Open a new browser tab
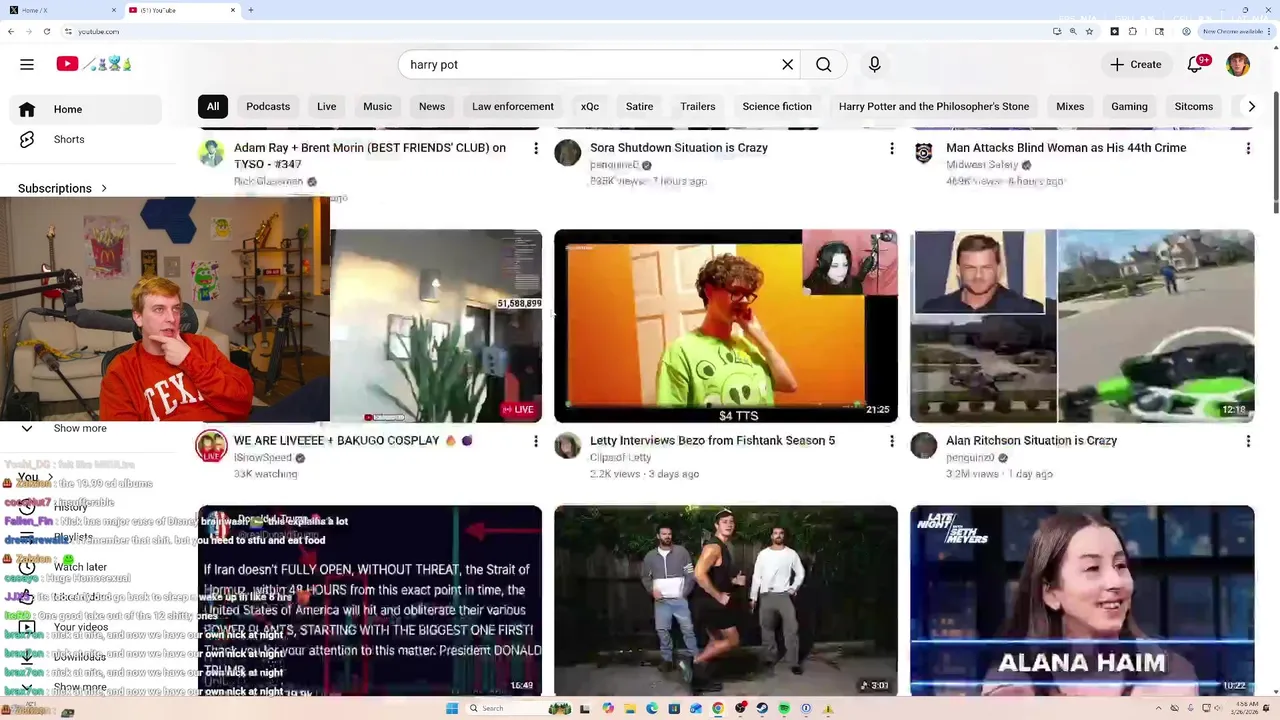The width and height of the screenshot is (1280, 720). pos(250,10)
